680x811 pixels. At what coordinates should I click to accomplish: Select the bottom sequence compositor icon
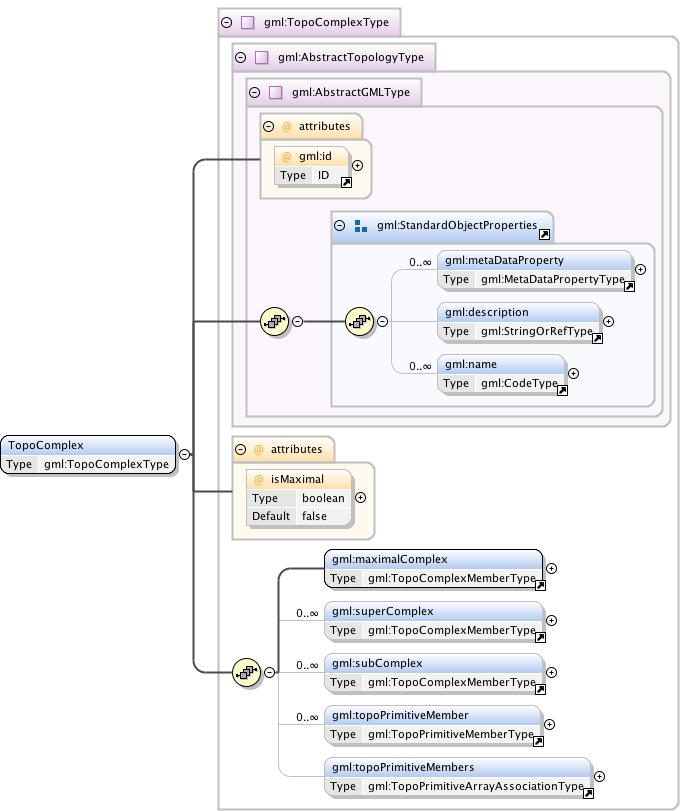(247, 672)
